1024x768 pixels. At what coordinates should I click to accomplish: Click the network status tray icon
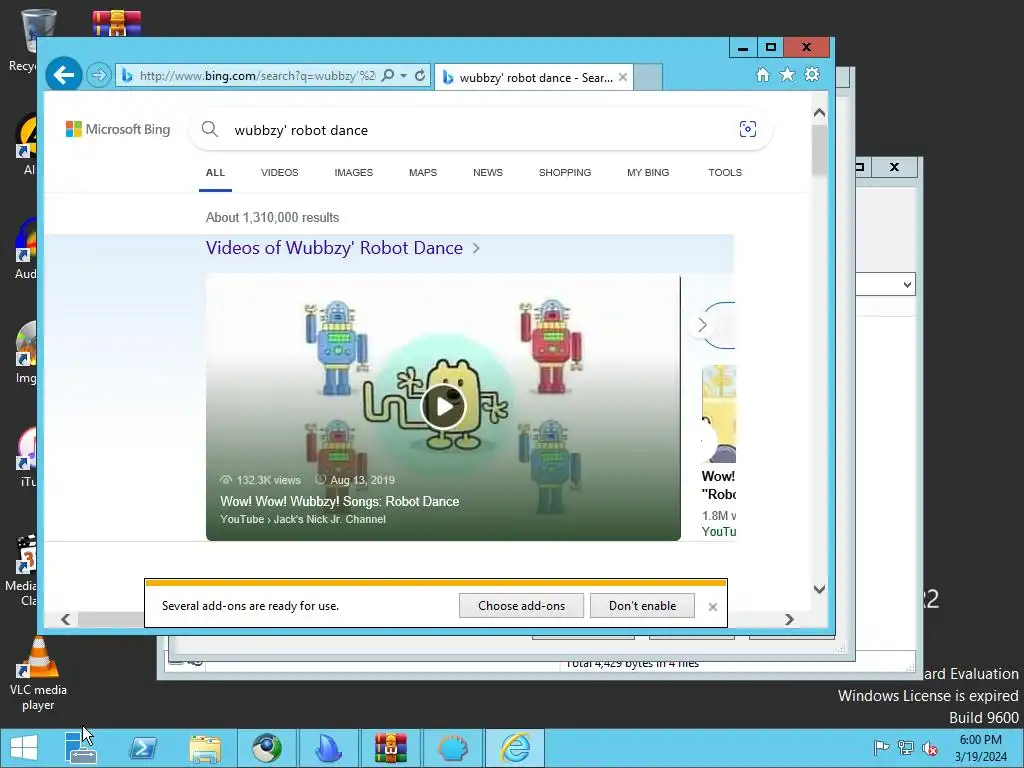pos(905,748)
